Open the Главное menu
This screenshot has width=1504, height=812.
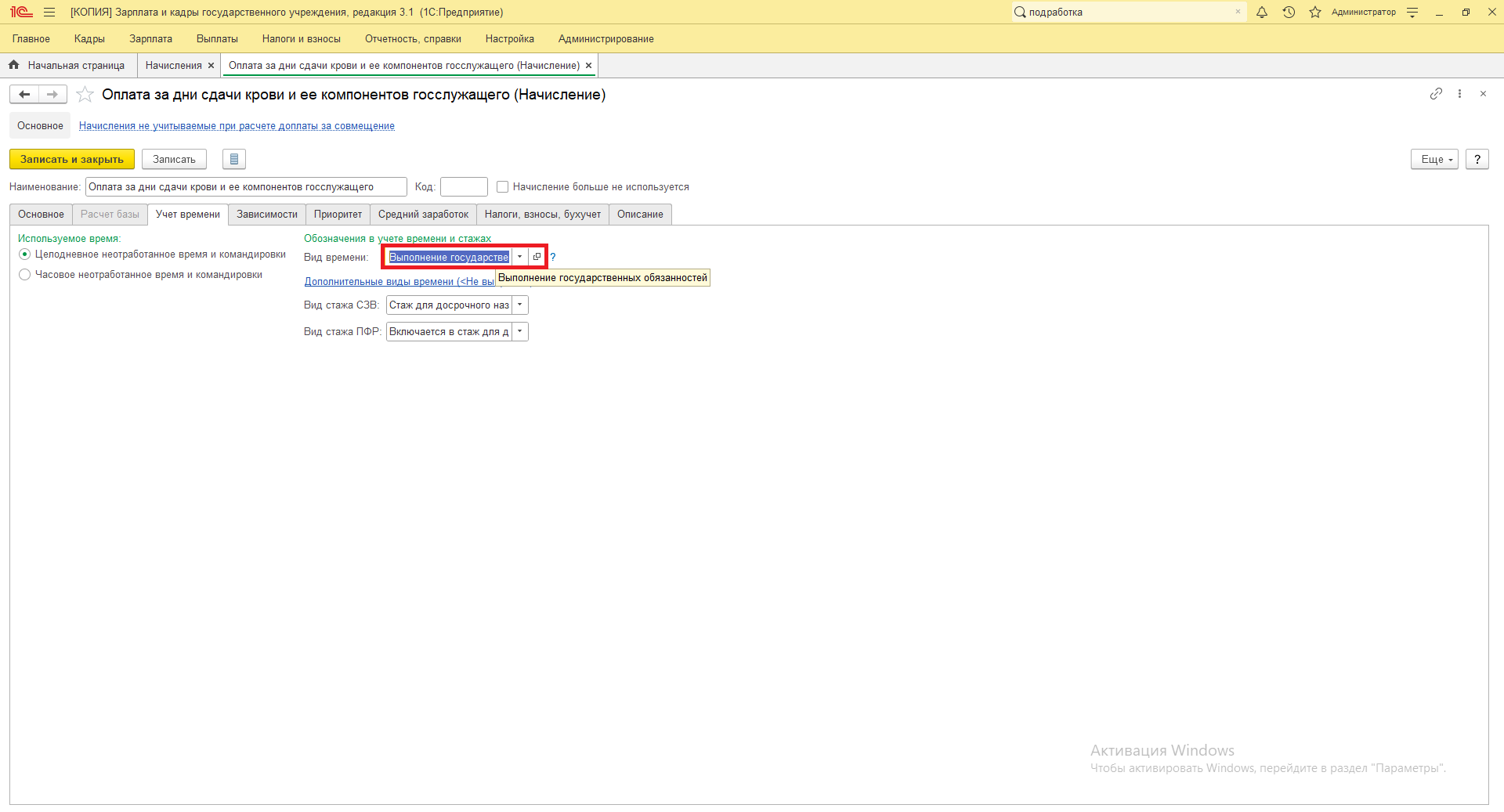click(x=31, y=38)
